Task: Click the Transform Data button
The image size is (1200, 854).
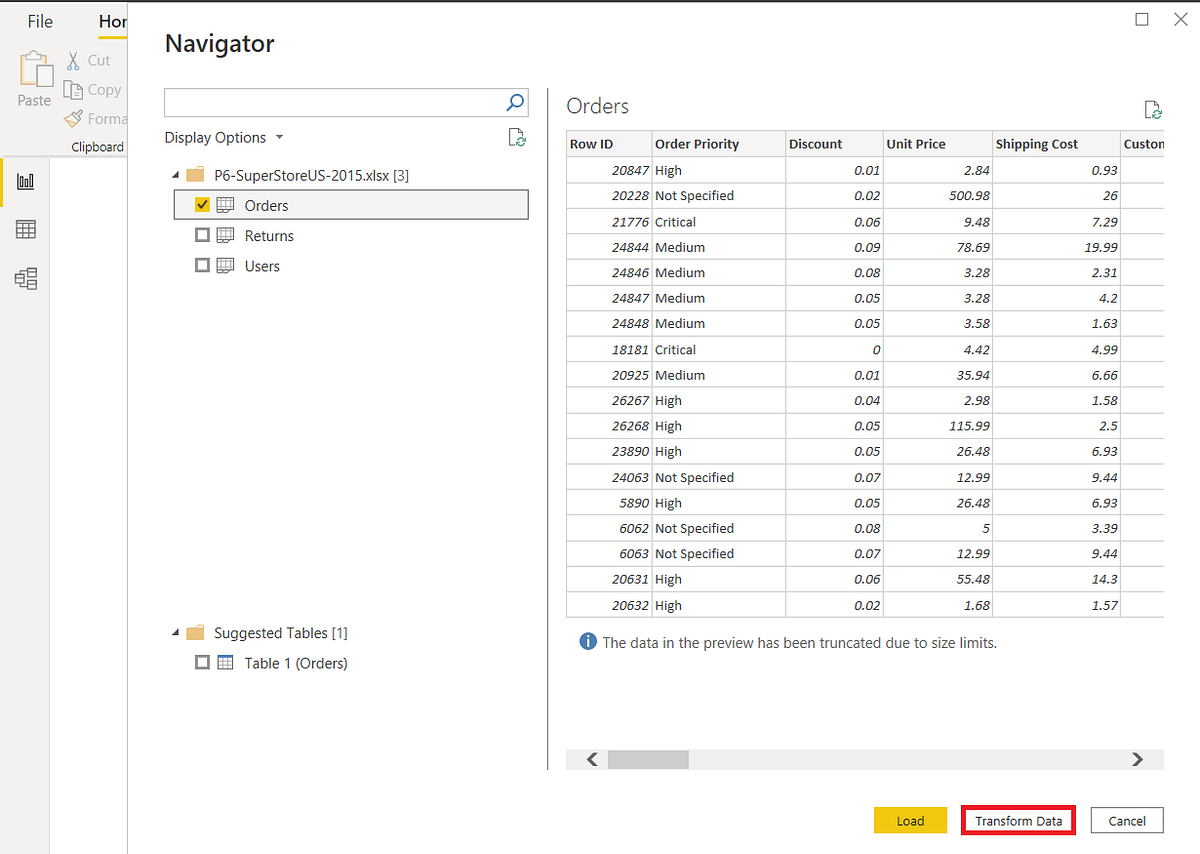Action: [x=1017, y=820]
